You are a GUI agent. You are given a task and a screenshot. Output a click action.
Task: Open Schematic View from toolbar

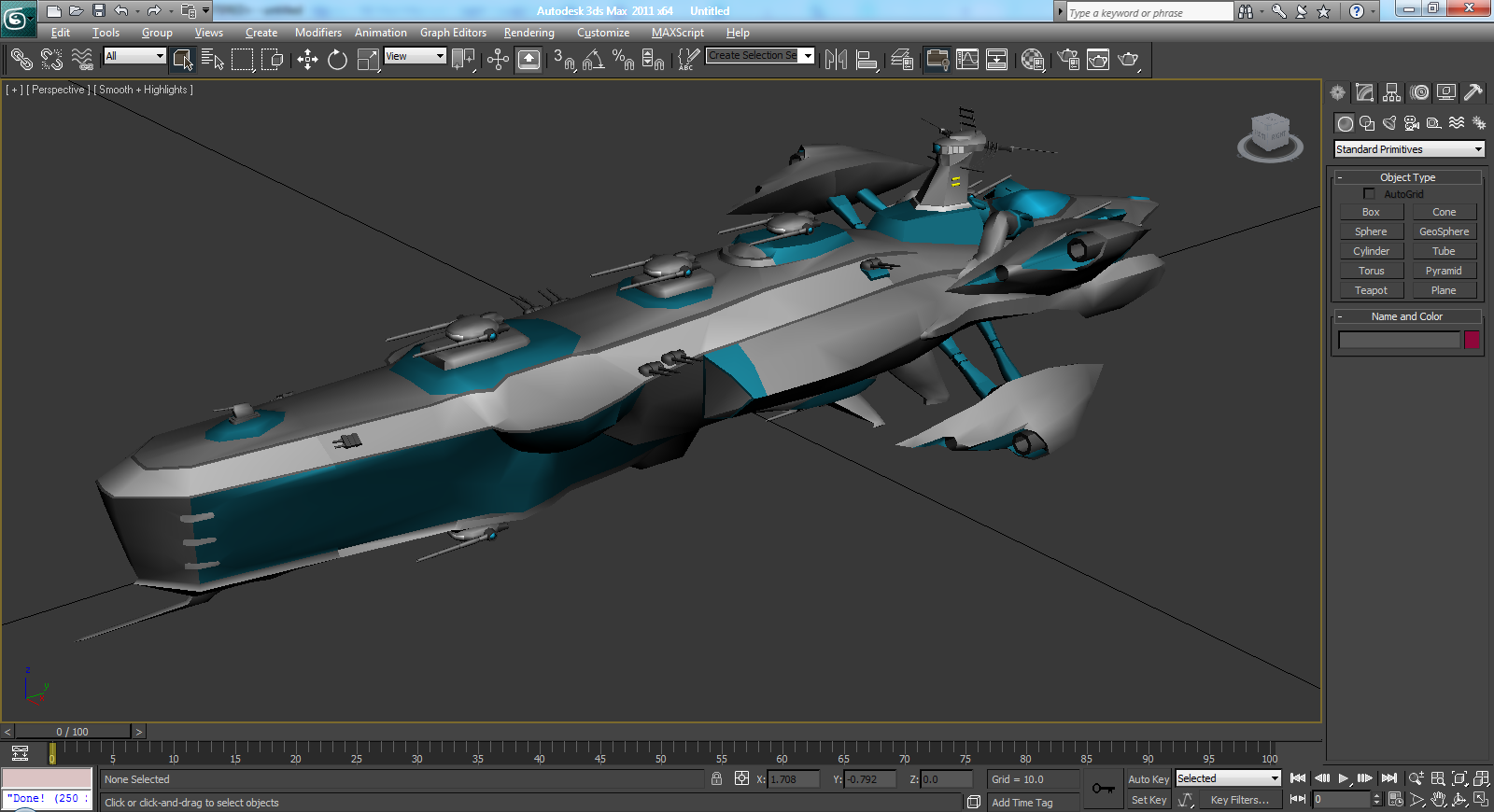(x=996, y=60)
